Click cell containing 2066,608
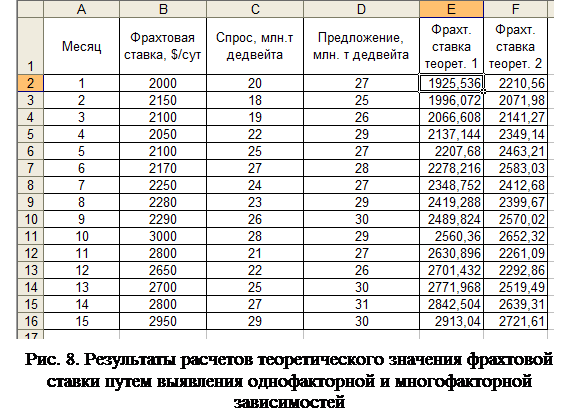This screenshot has width=580, height=419. [451, 117]
